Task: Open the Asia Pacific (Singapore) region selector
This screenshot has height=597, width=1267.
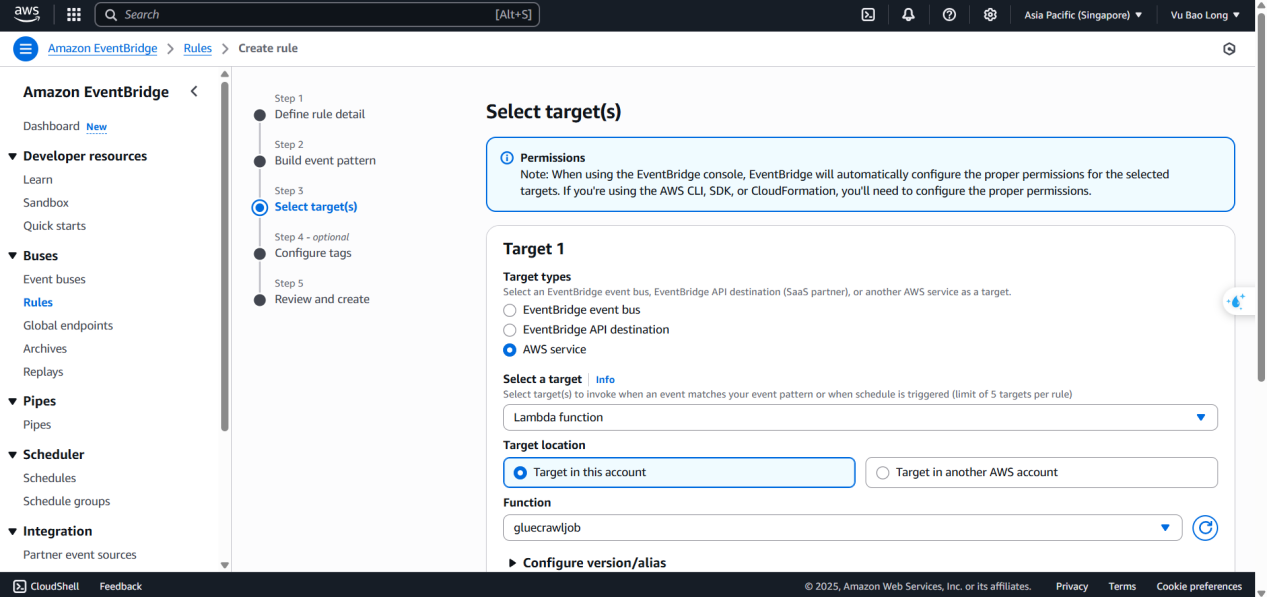Action: pyautogui.click(x=1083, y=15)
